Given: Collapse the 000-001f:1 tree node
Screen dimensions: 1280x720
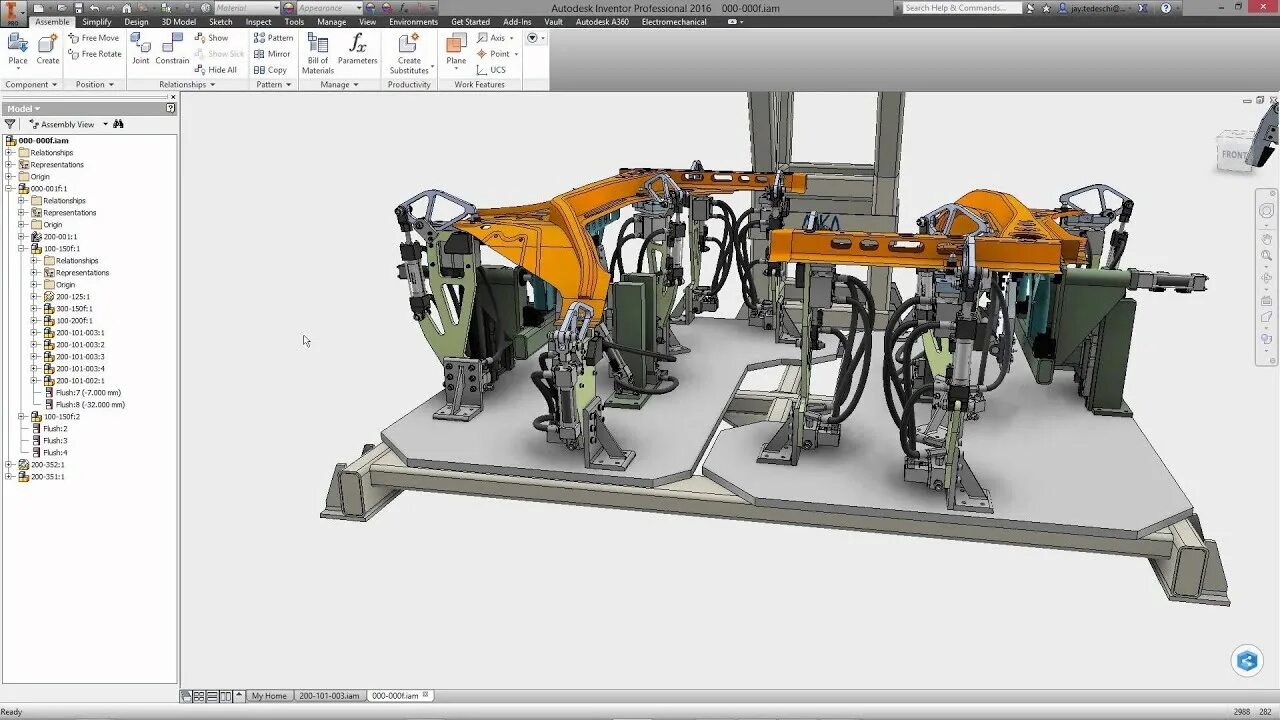Looking at the screenshot, I should [9, 188].
